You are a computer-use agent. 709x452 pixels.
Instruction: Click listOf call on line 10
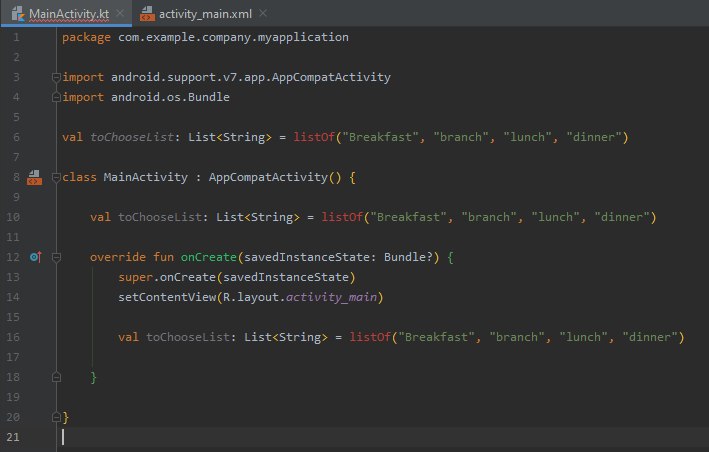click(342, 217)
